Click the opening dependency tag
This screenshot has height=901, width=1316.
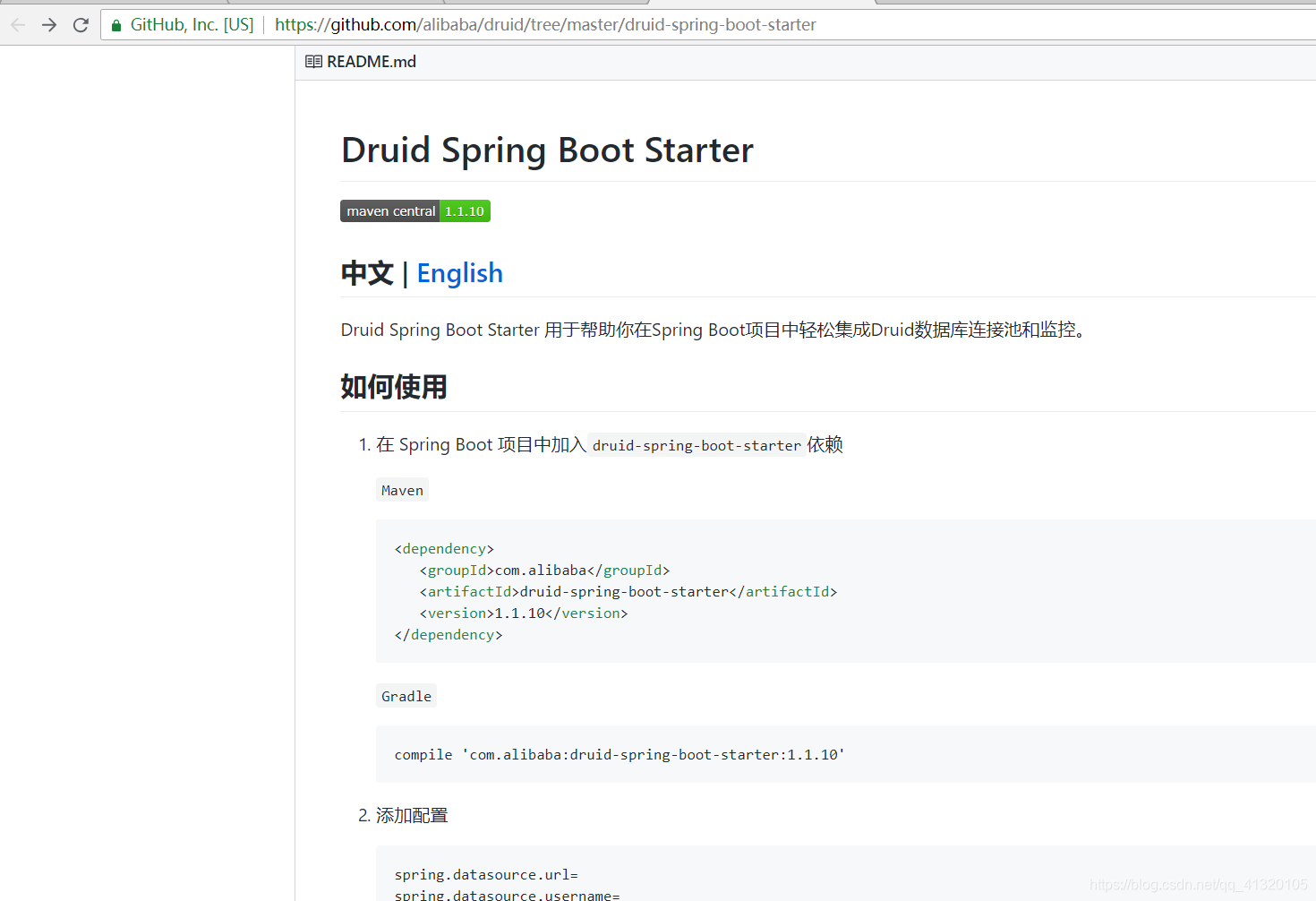444,549
